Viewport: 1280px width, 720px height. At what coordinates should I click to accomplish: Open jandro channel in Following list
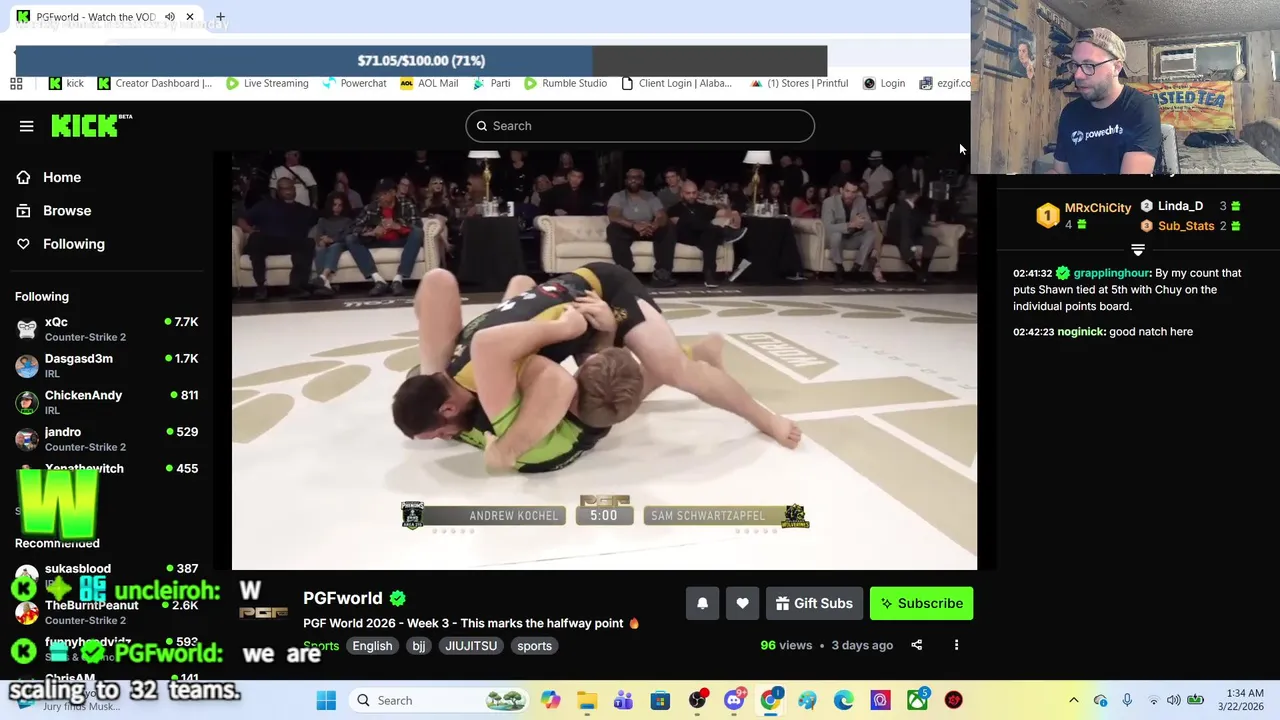[x=107, y=439]
